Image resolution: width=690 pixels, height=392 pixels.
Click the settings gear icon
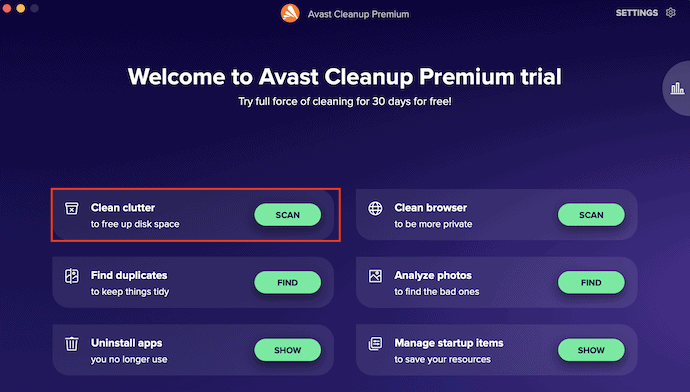pyautogui.click(x=671, y=12)
